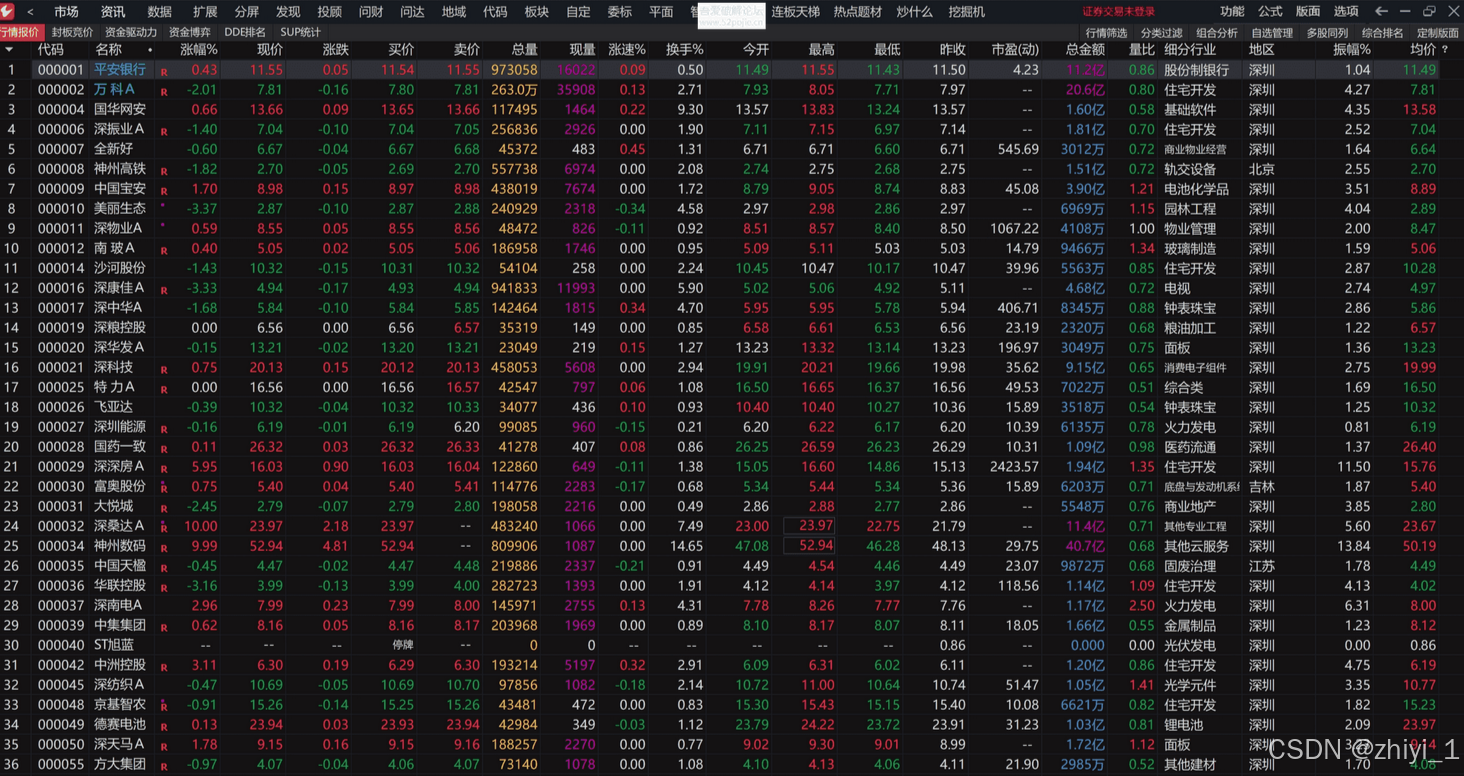Select the stock name 平安银行
This screenshot has width=1464, height=776.
pos(120,70)
